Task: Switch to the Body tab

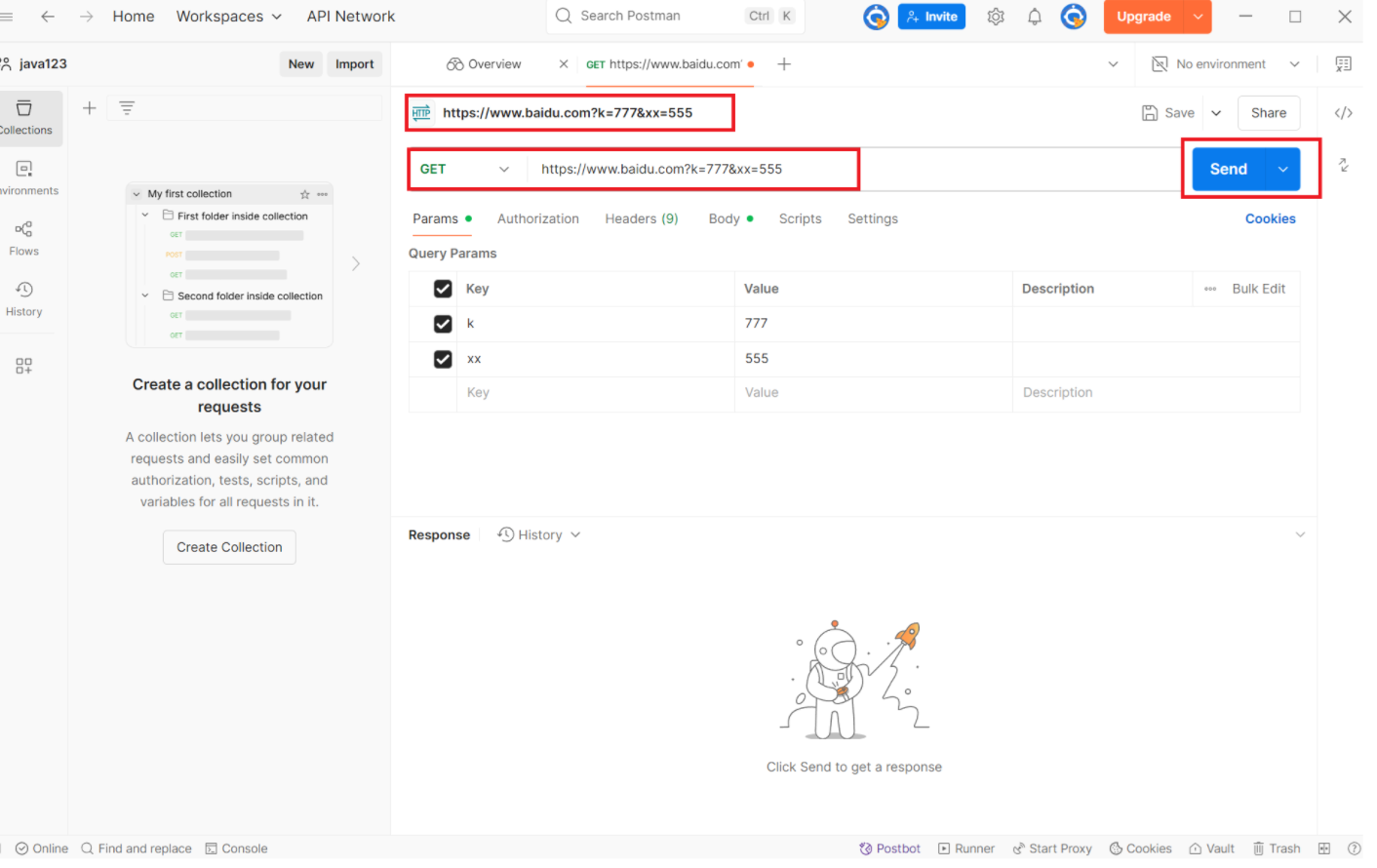Action: point(730,218)
